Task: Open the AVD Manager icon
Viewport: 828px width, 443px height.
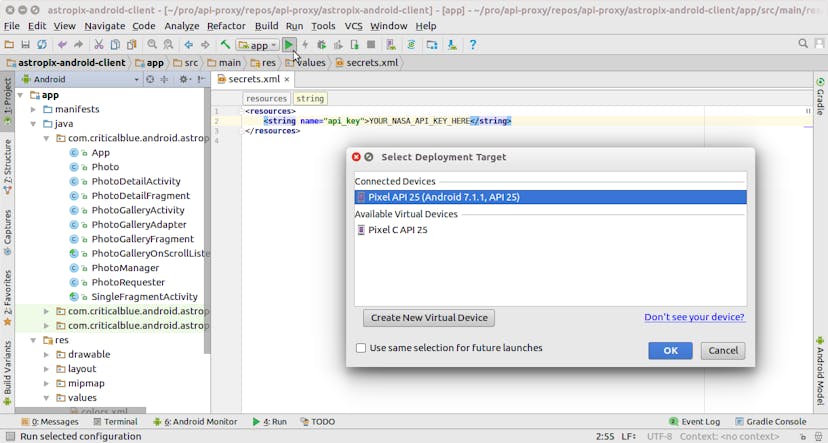Action: (x=391, y=45)
